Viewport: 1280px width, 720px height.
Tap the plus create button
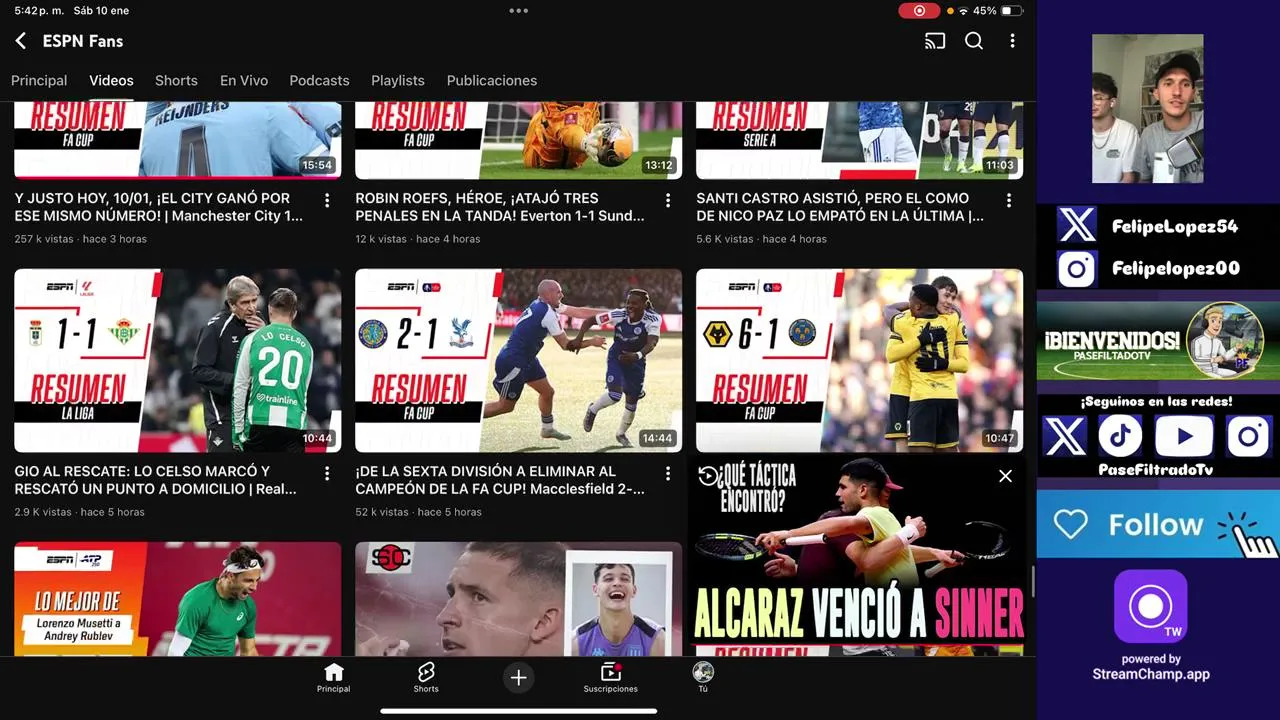[518, 678]
